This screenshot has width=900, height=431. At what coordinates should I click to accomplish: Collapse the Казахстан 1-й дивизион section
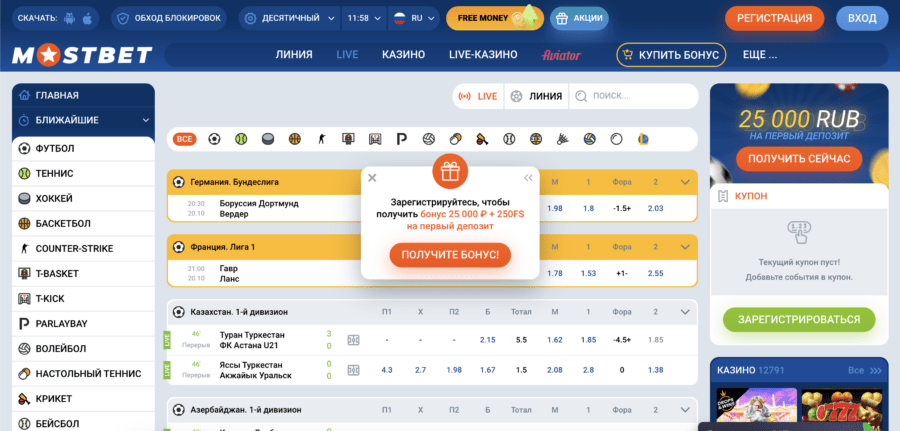point(685,312)
